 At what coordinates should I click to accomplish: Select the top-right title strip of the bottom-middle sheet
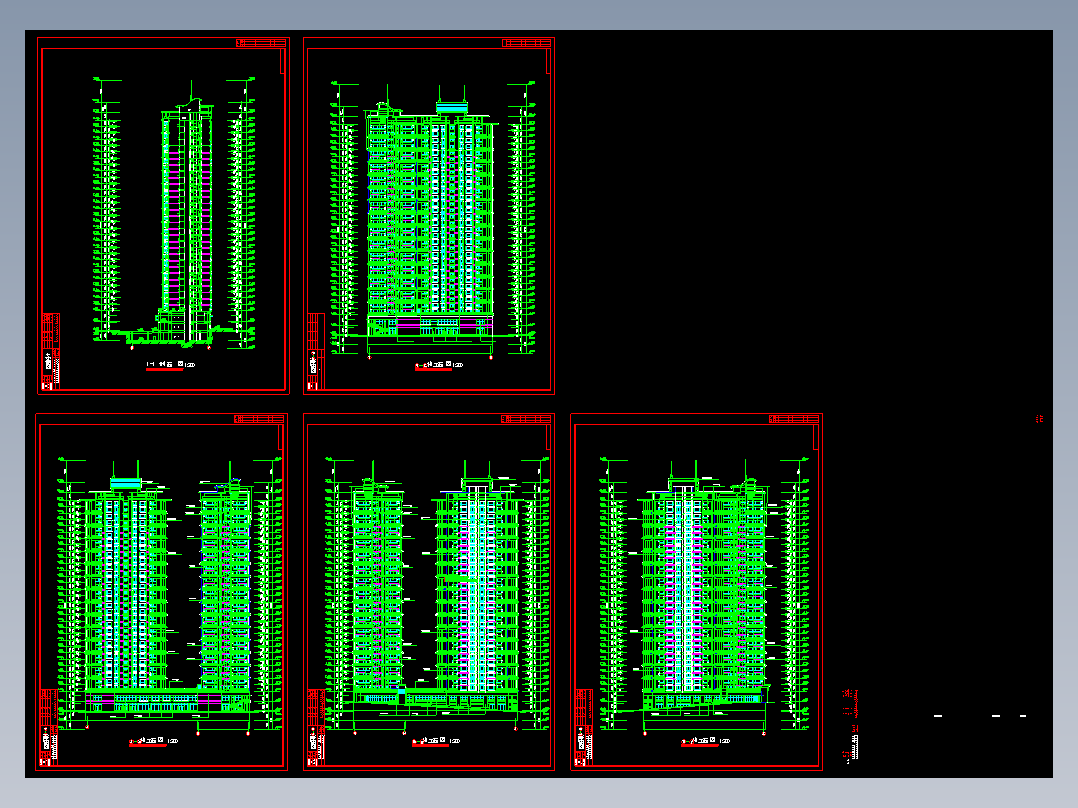[526, 419]
